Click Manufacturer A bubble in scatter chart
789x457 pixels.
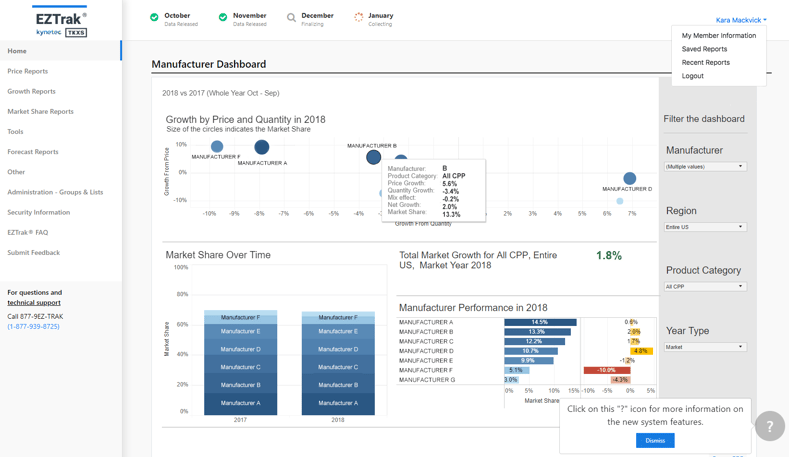click(261, 147)
